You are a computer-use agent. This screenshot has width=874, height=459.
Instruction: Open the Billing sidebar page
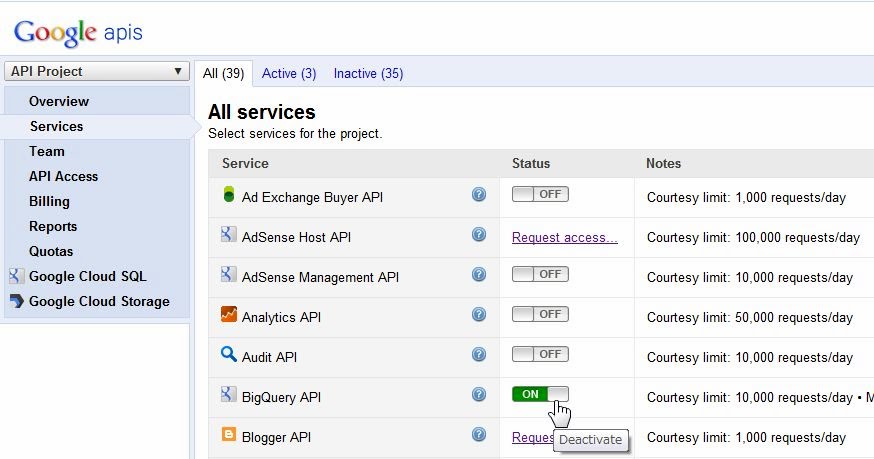[49, 201]
